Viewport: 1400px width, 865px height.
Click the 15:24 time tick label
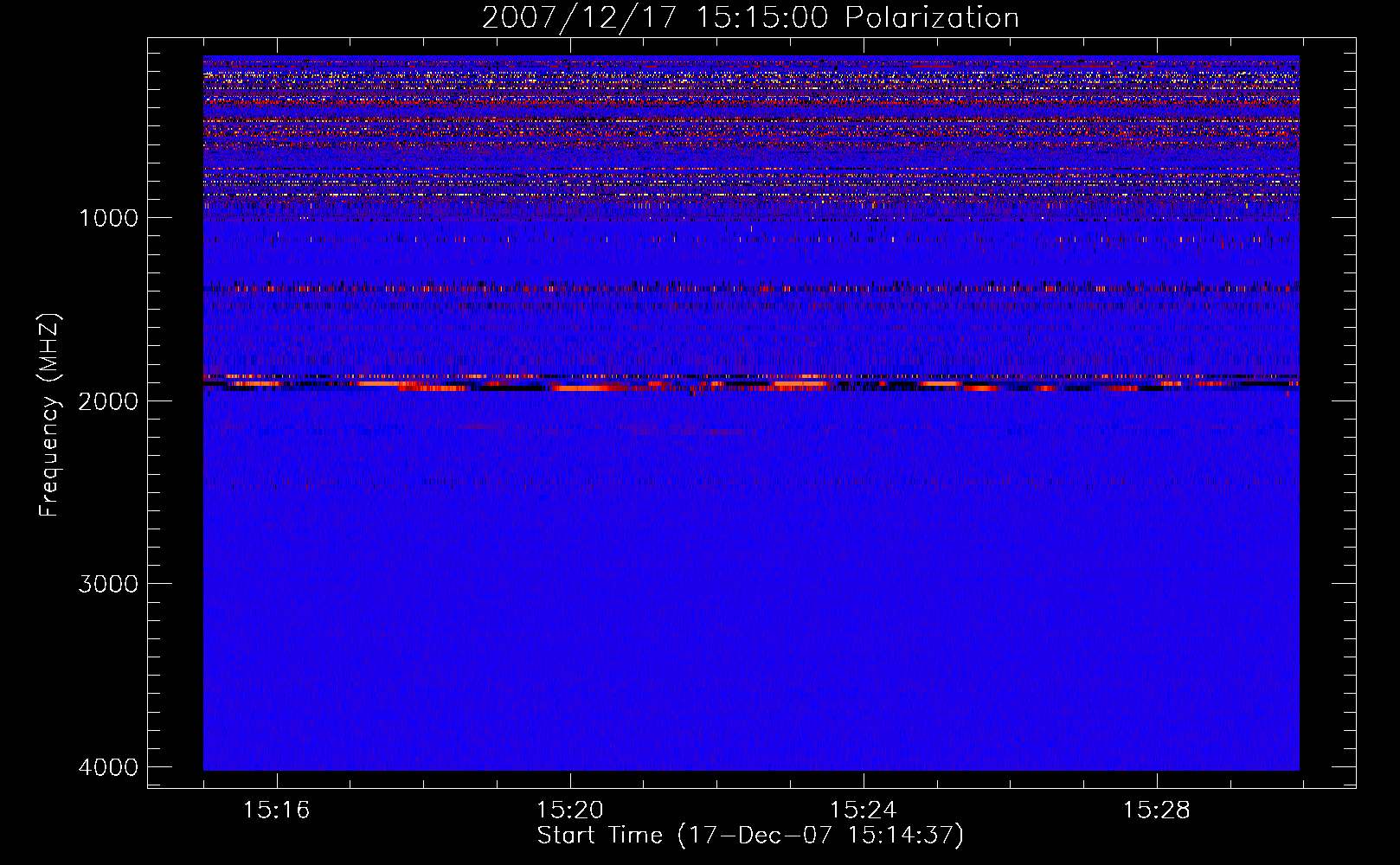pos(863,811)
